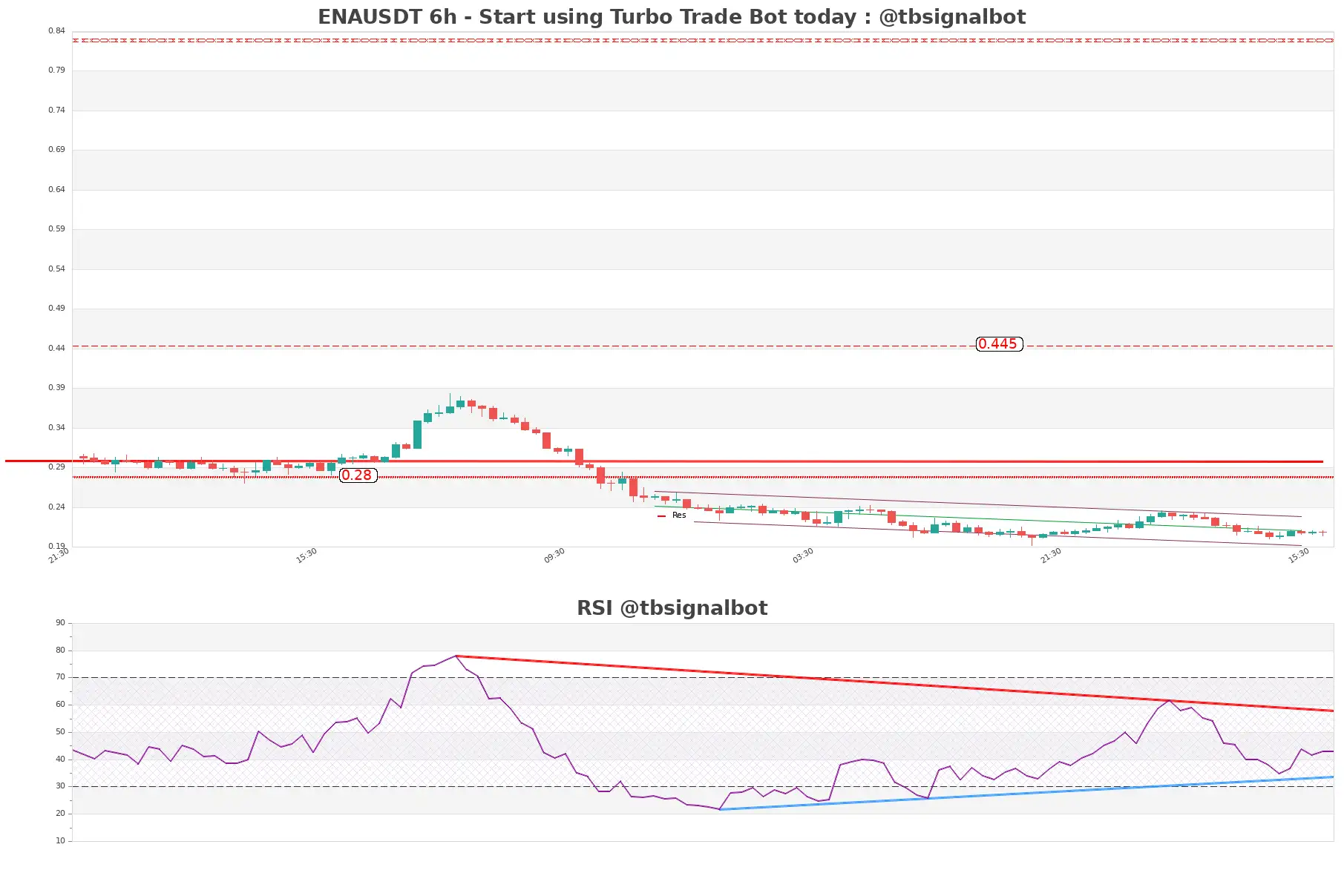
Task: Click the 0.49 price axis label
Action: pos(56,309)
